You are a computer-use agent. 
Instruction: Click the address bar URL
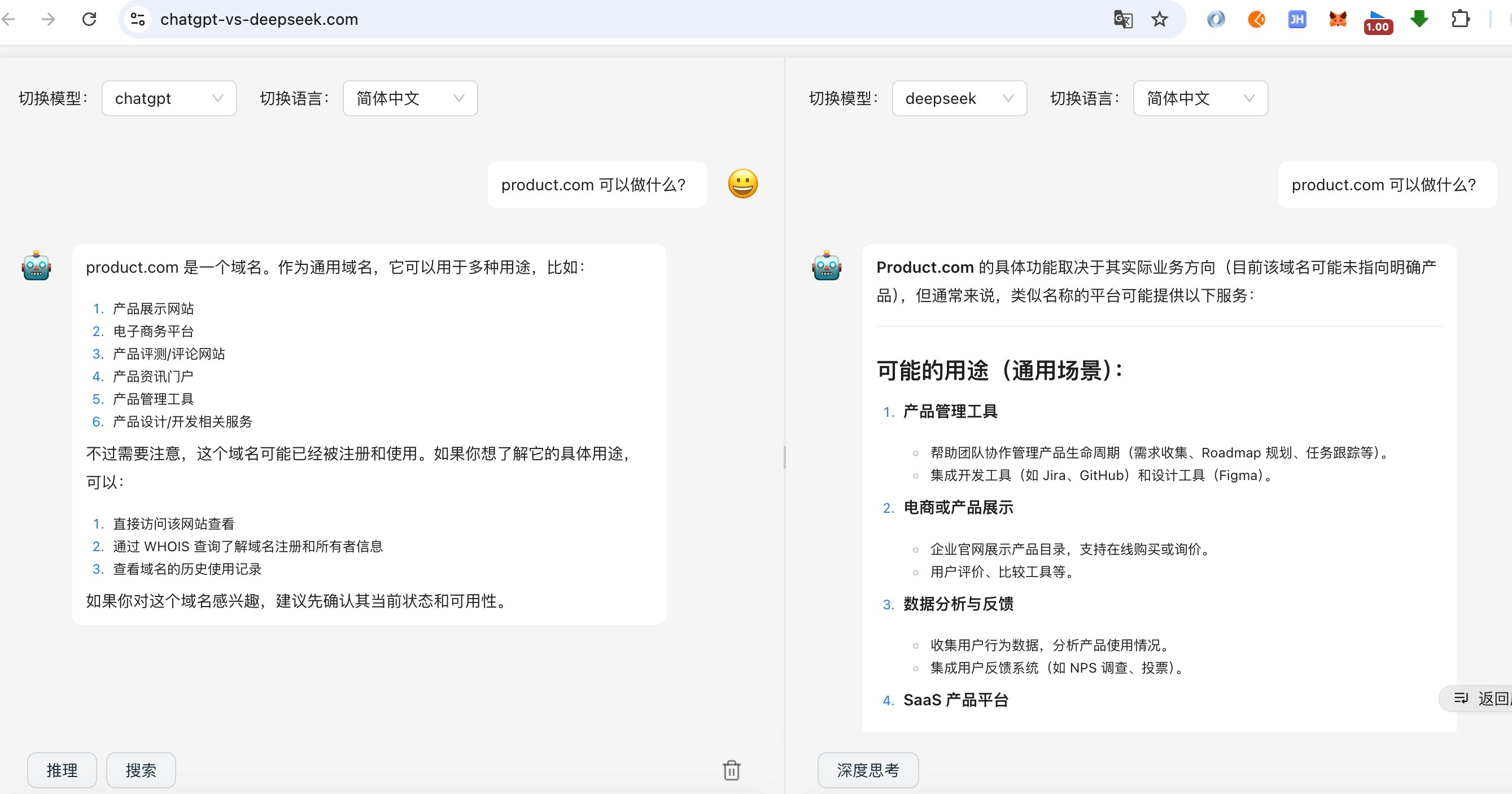tap(259, 19)
